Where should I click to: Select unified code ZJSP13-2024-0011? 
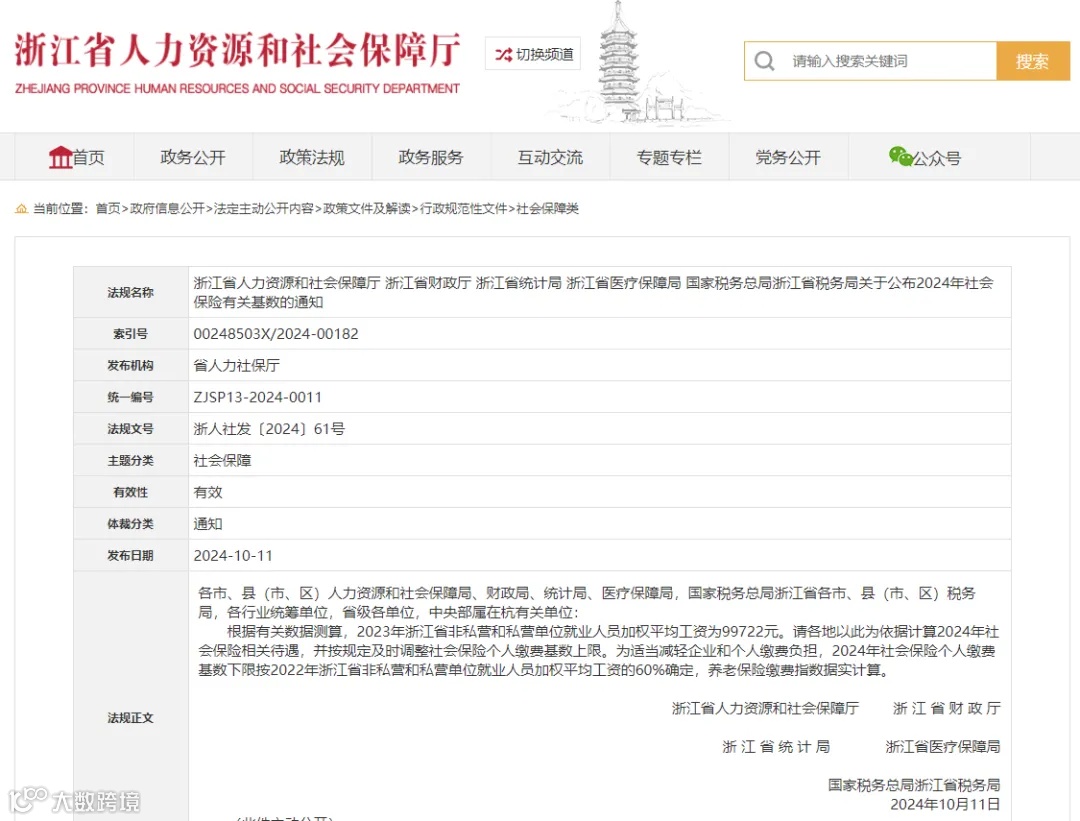258,397
